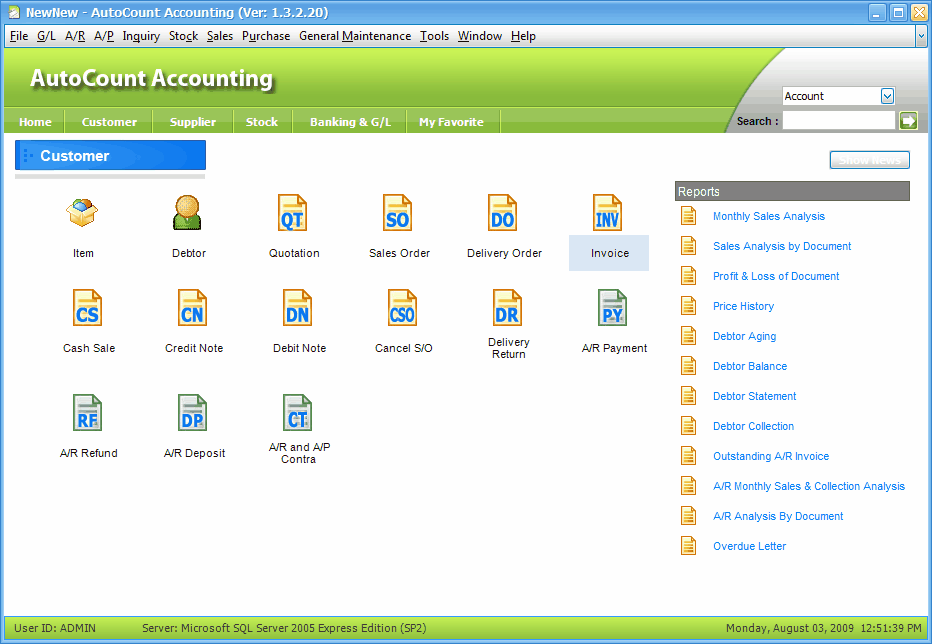Click document icon beside Price History
Viewport: 932px width, 644px height.
(x=688, y=306)
